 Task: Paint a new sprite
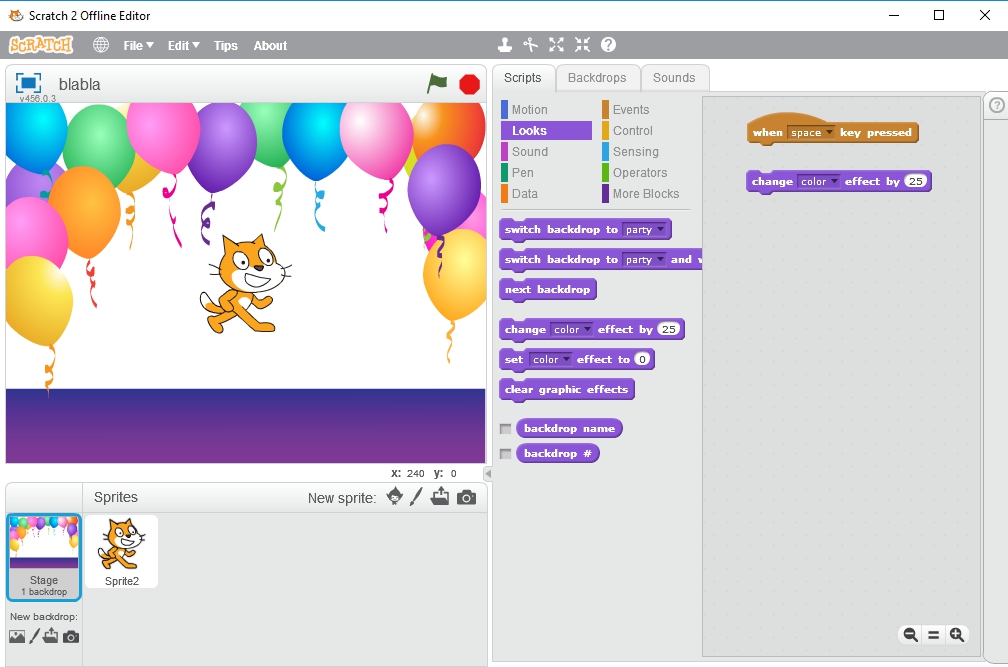click(x=417, y=497)
